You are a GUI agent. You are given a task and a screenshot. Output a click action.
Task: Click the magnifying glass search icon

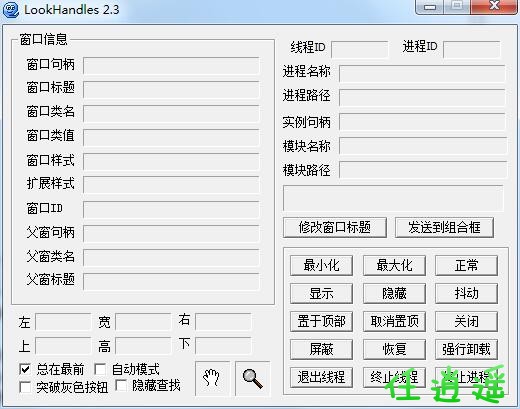pos(252,378)
